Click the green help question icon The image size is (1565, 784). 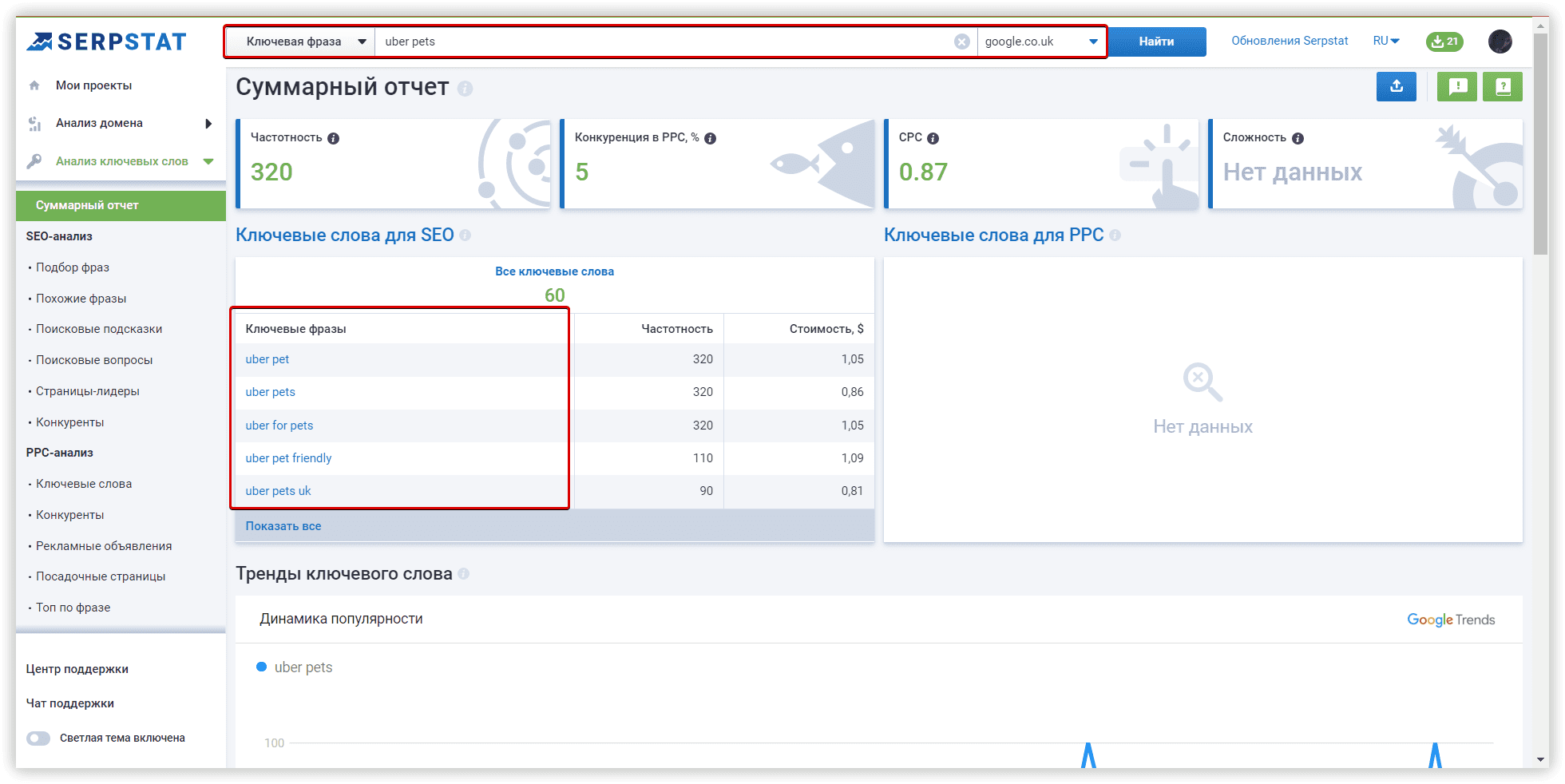pos(1503,86)
